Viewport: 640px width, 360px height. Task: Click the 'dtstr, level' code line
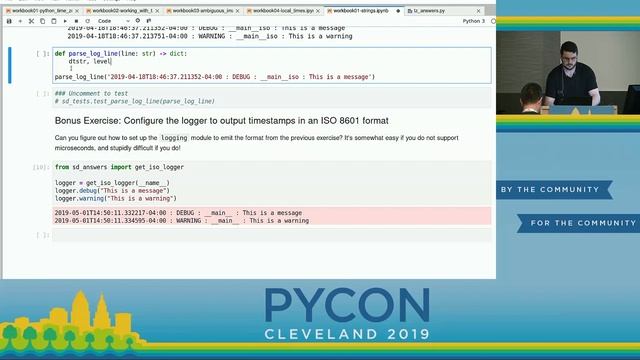coord(90,61)
